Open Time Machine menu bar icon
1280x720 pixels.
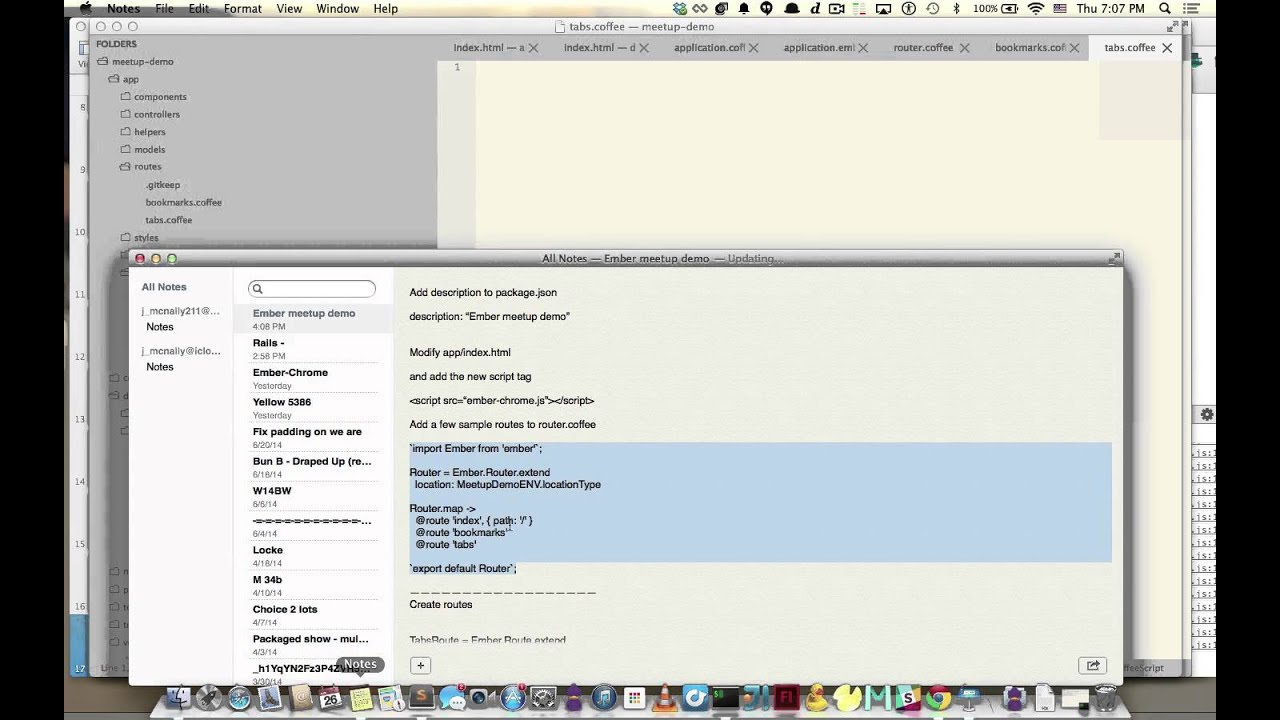click(933, 8)
